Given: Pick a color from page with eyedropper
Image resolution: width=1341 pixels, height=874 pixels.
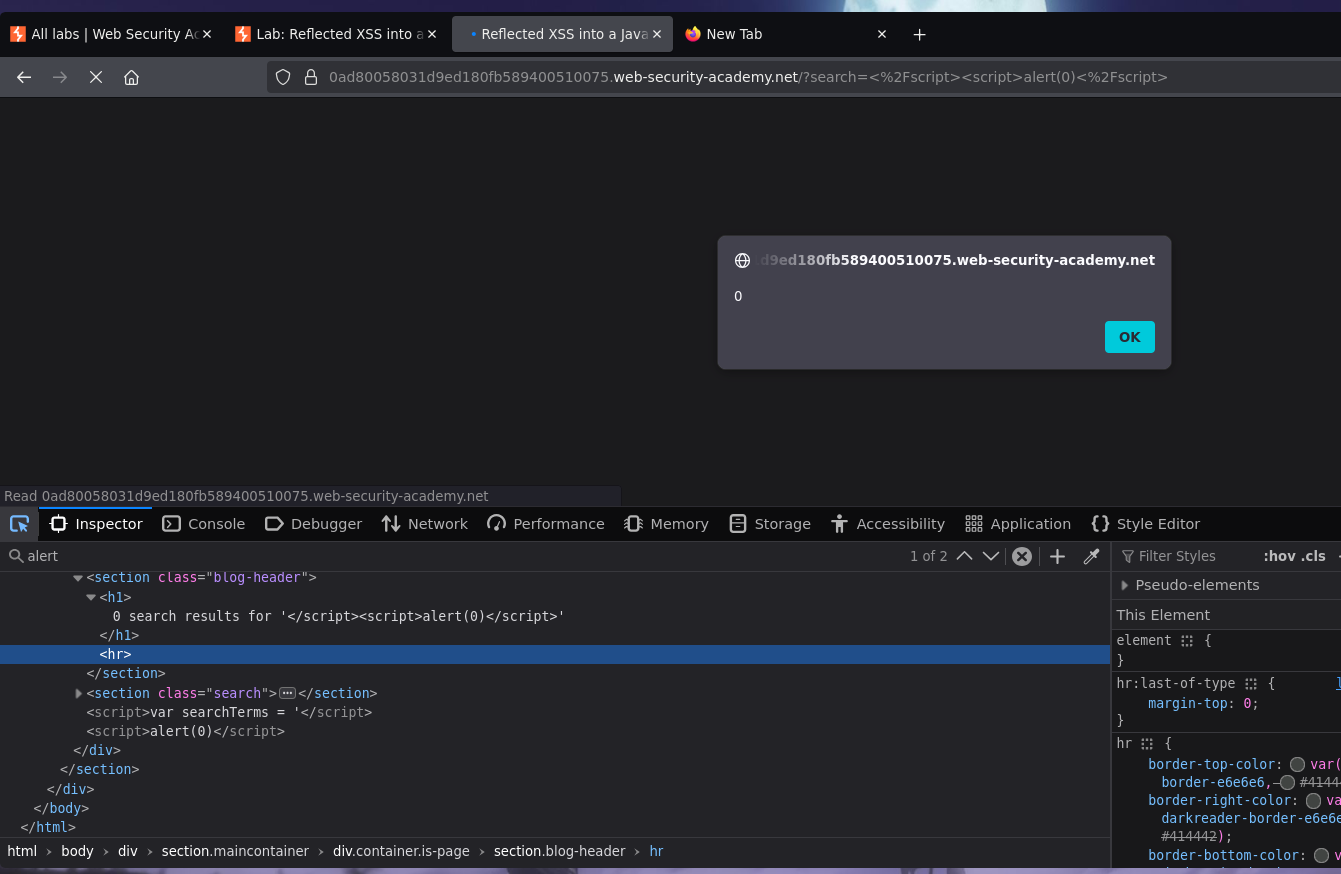Looking at the screenshot, I should [1091, 556].
